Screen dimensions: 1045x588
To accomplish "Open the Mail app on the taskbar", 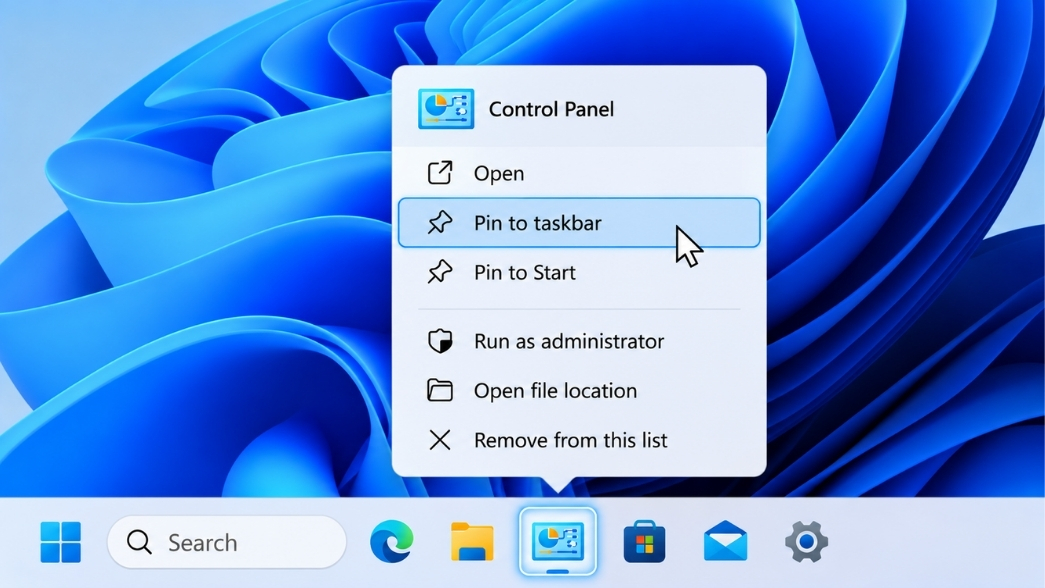I will (725, 541).
